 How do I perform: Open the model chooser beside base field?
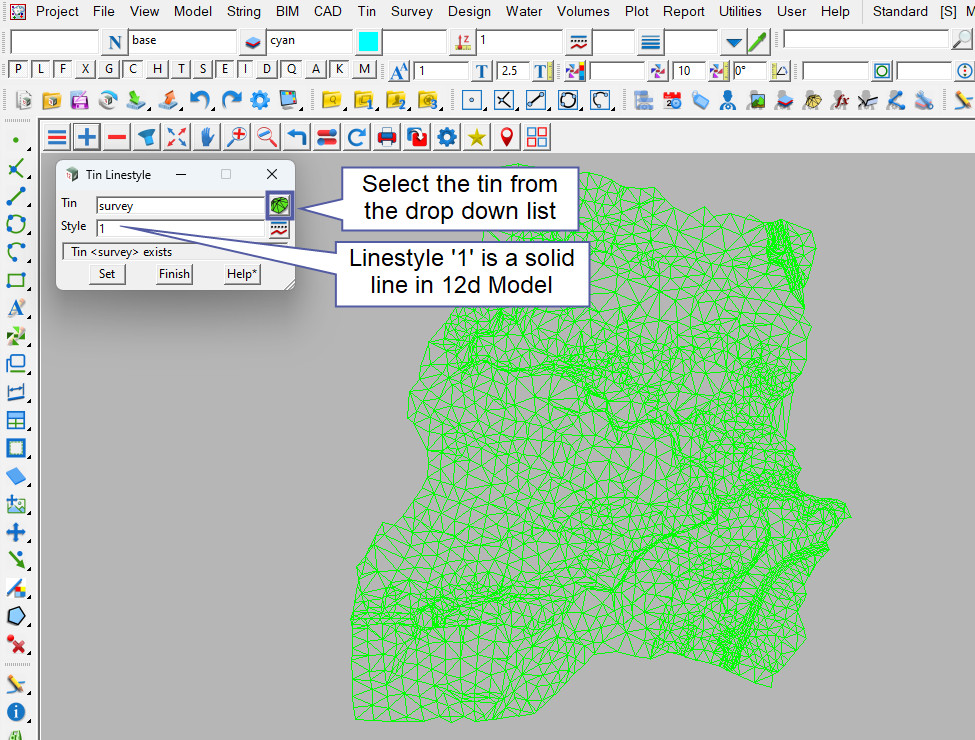click(250, 42)
